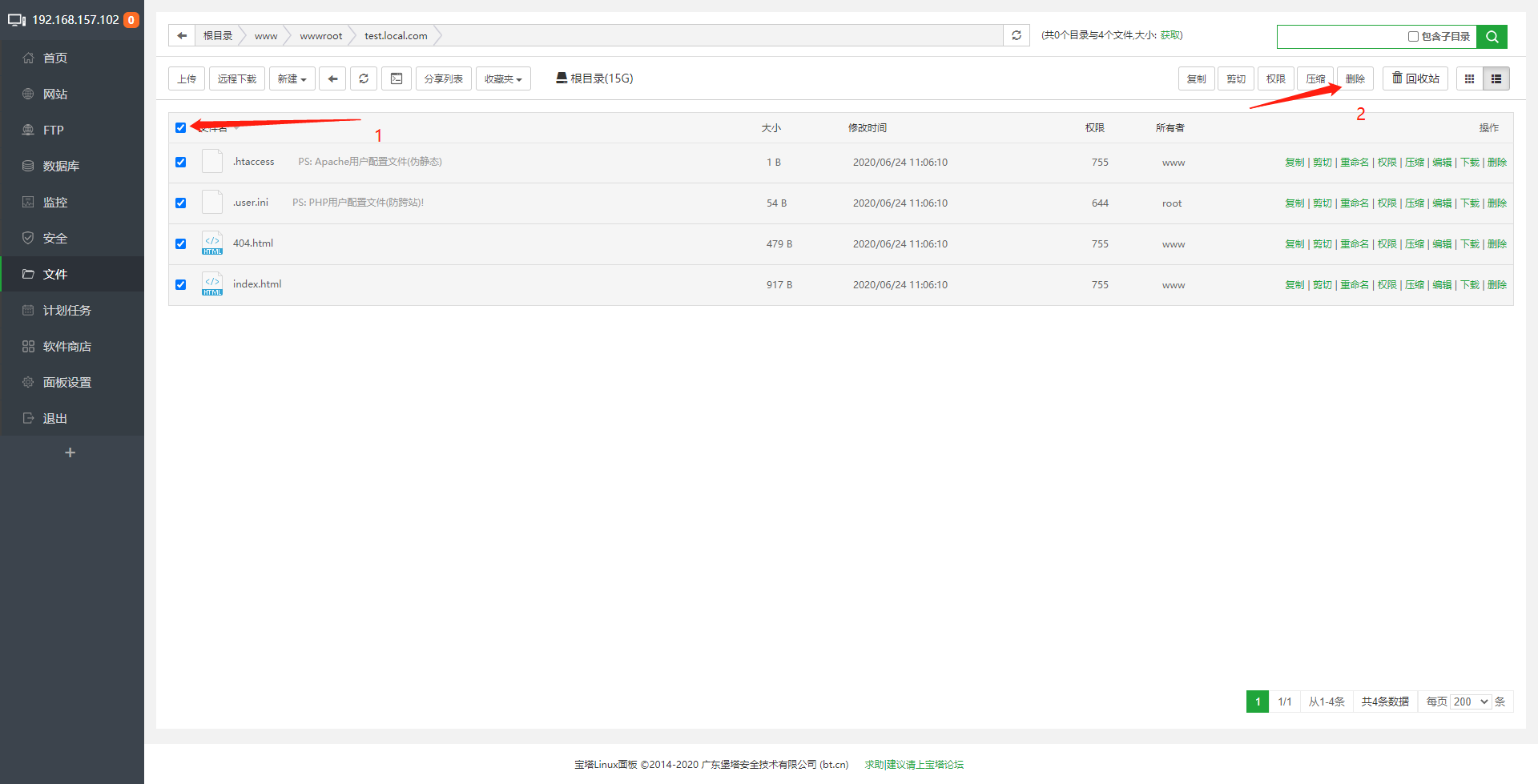Sort by the 修改时间 column header

pos(868,128)
